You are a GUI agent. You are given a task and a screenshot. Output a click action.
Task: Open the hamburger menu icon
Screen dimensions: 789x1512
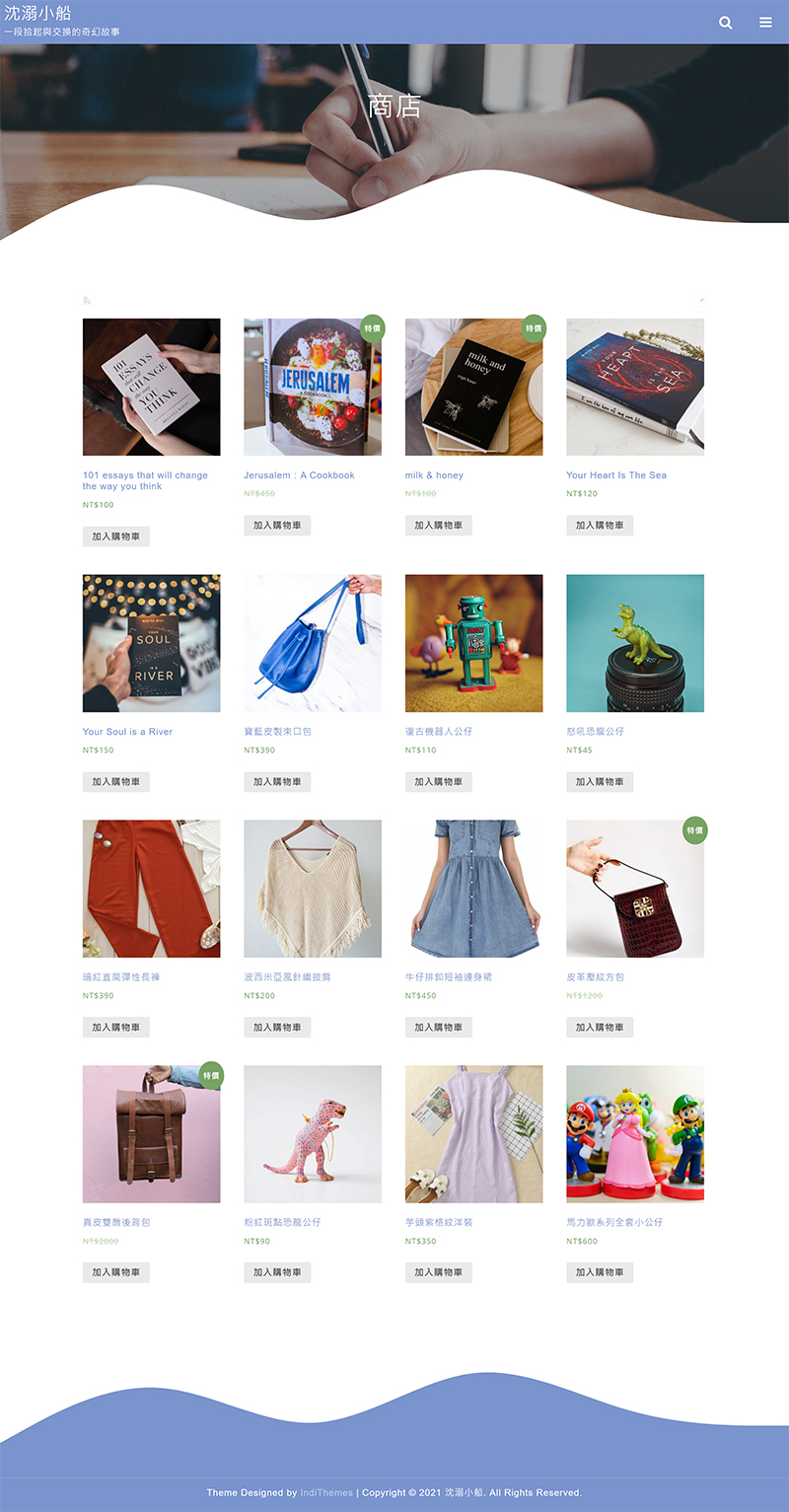coord(765,22)
